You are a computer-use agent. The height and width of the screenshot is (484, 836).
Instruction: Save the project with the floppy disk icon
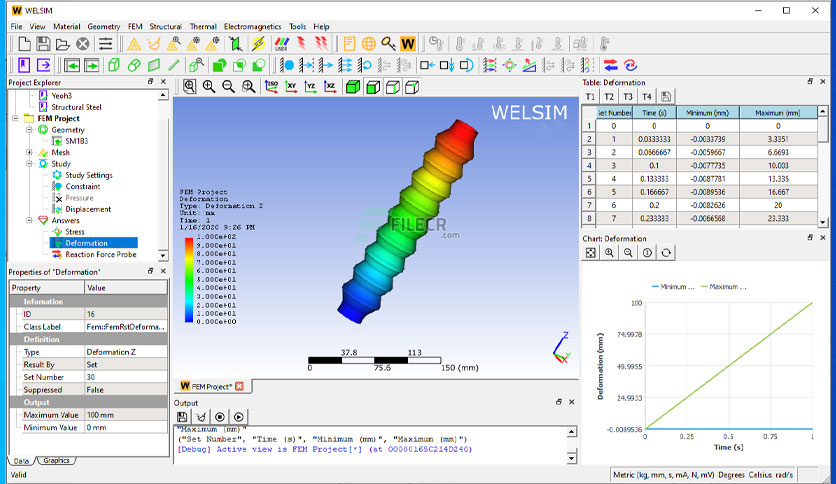pyautogui.click(x=44, y=44)
